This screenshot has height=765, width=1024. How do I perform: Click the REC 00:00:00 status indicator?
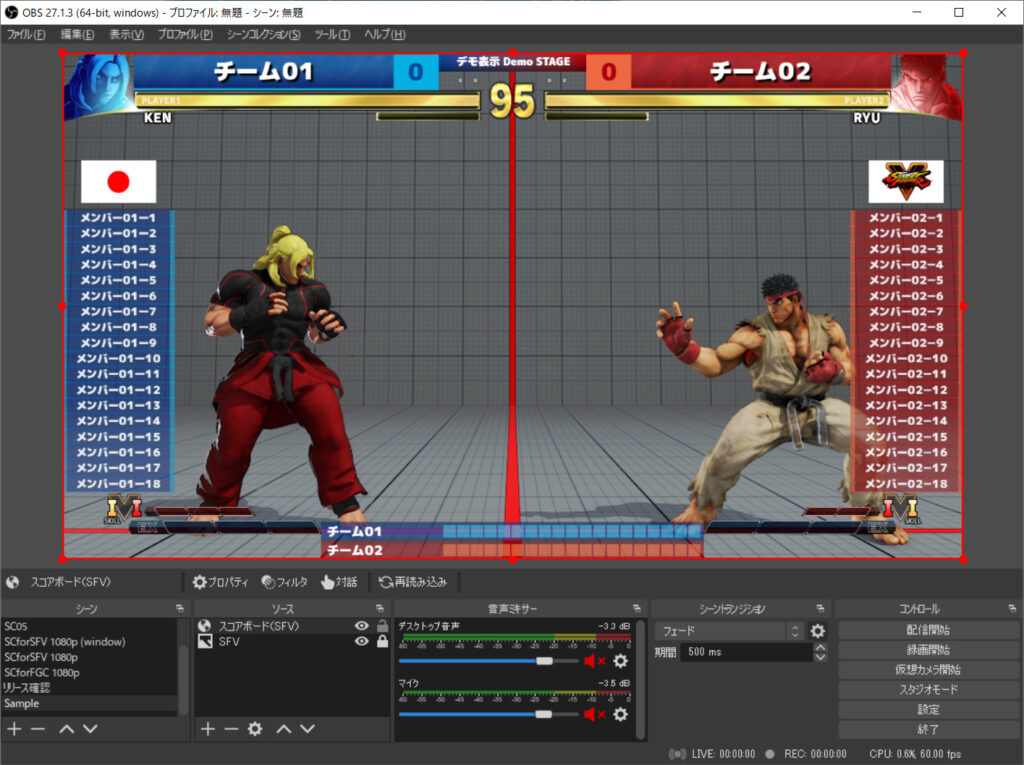tap(806, 754)
